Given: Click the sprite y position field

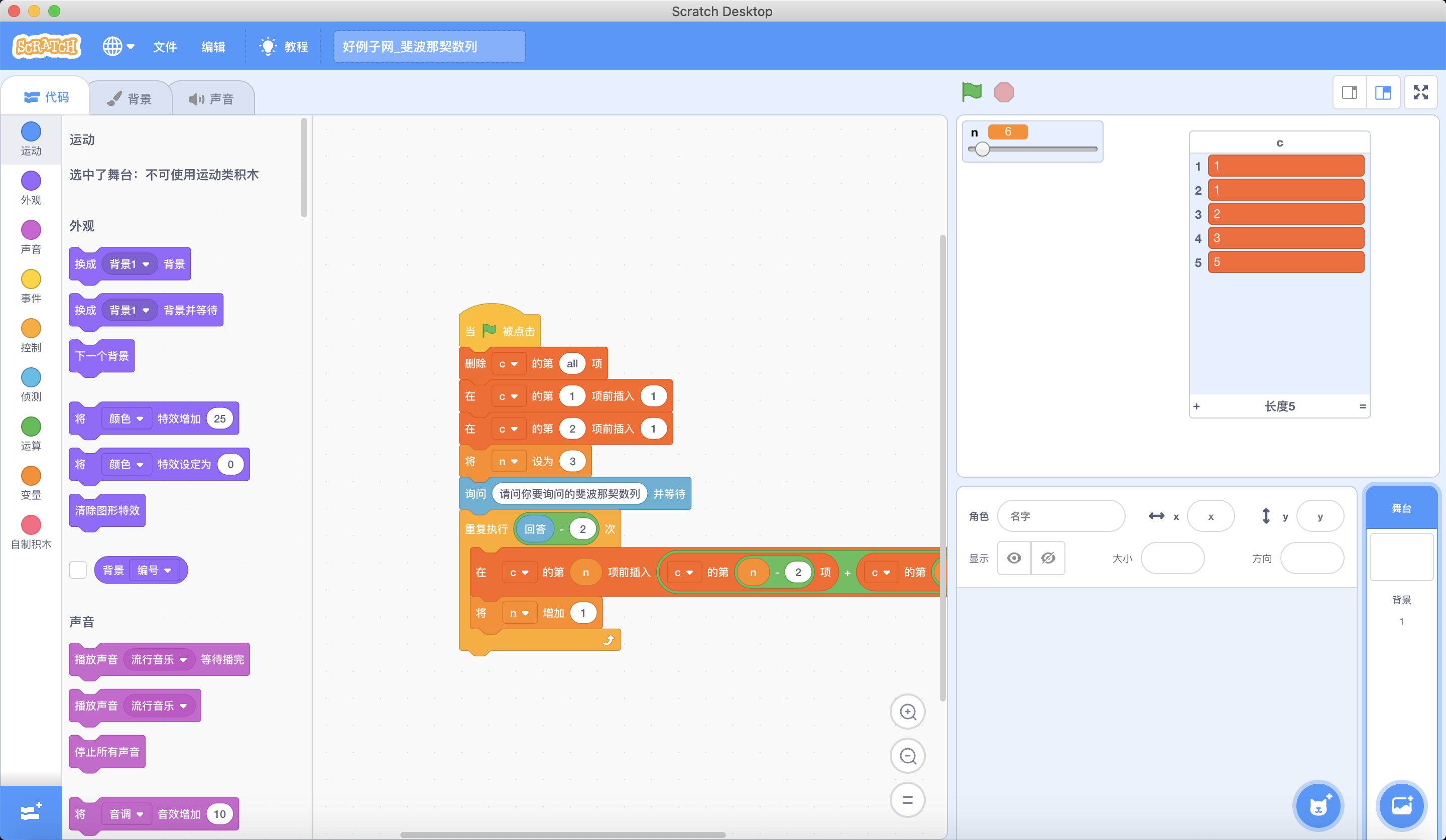Looking at the screenshot, I should (x=1320, y=516).
